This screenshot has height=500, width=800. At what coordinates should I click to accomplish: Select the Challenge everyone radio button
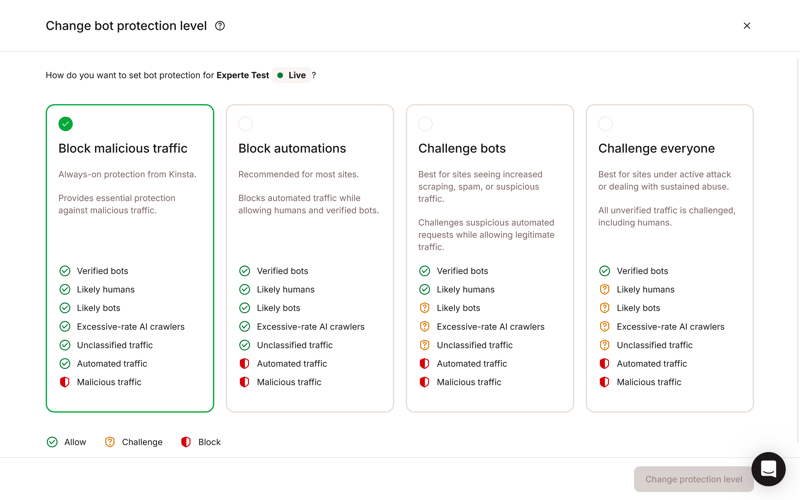tap(606, 124)
